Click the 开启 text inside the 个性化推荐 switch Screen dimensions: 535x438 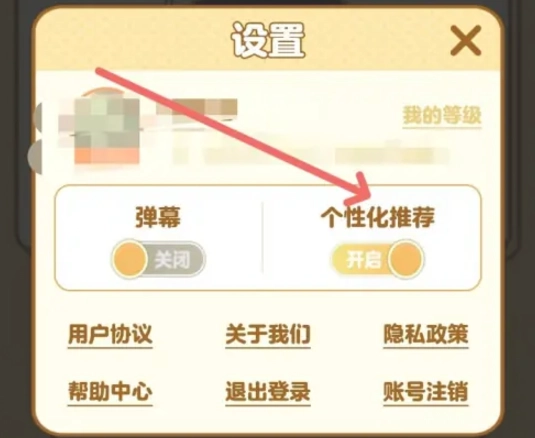click(x=364, y=260)
